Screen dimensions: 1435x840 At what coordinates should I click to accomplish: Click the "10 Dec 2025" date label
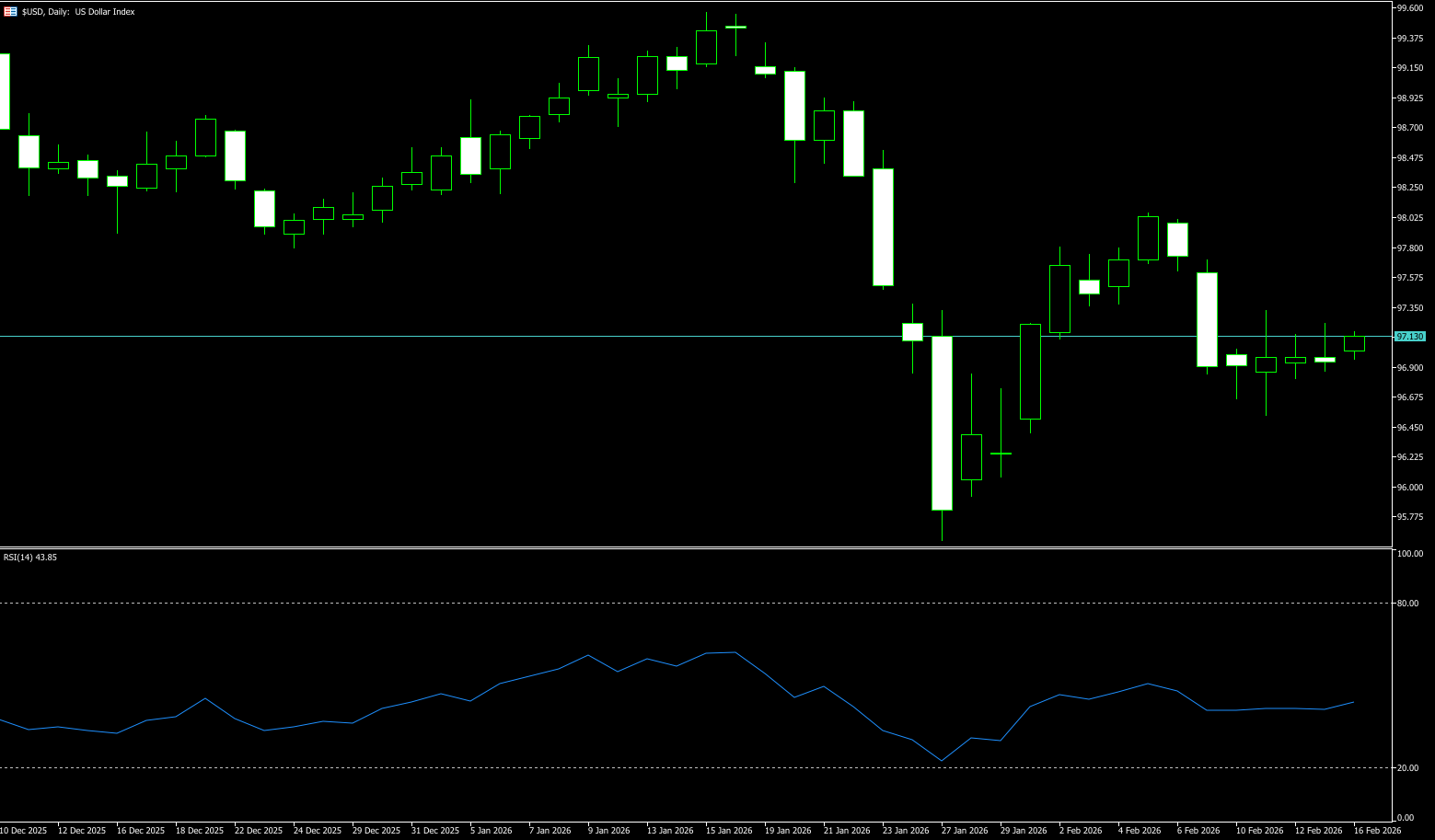(x=23, y=831)
